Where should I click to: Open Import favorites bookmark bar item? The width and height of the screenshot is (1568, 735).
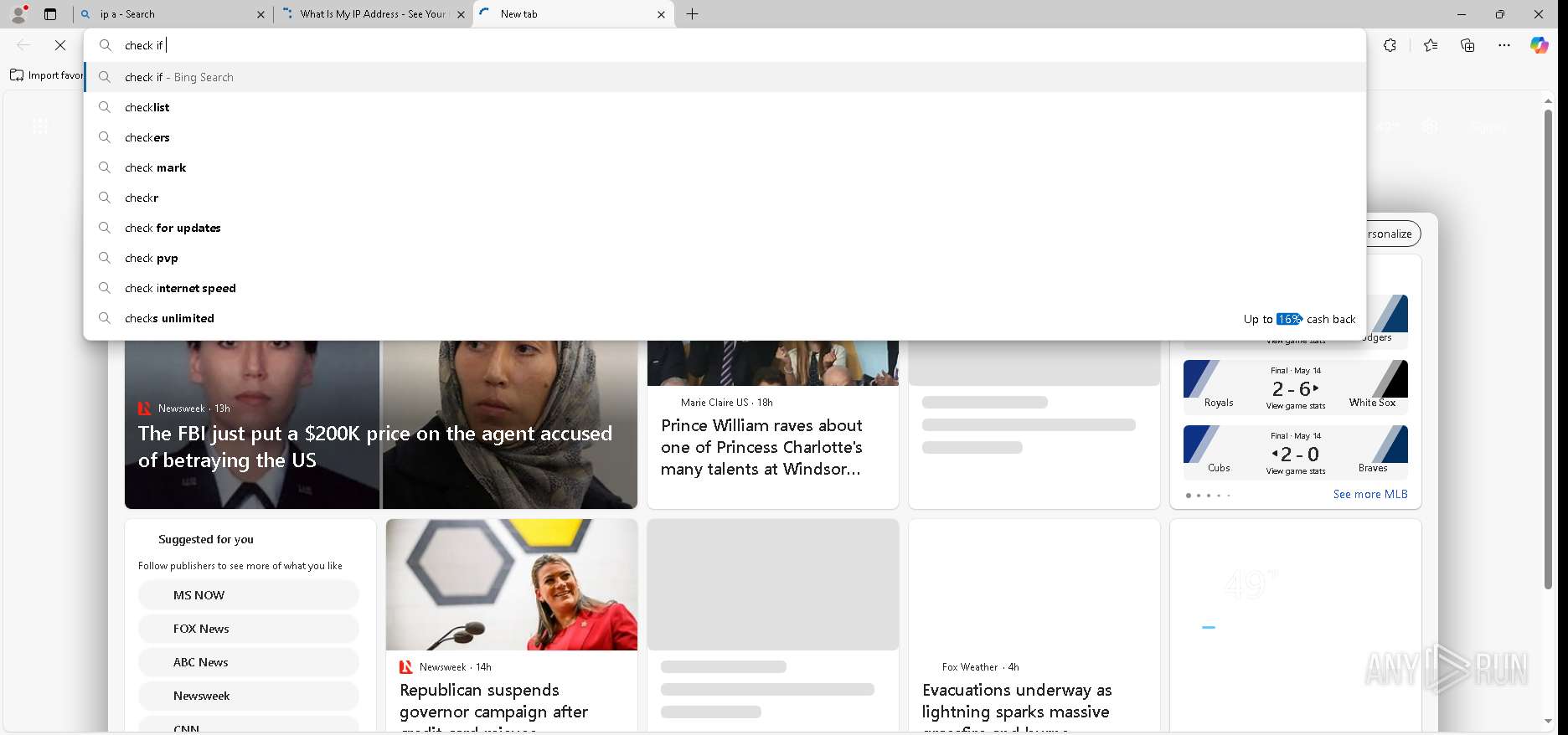pos(47,75)
